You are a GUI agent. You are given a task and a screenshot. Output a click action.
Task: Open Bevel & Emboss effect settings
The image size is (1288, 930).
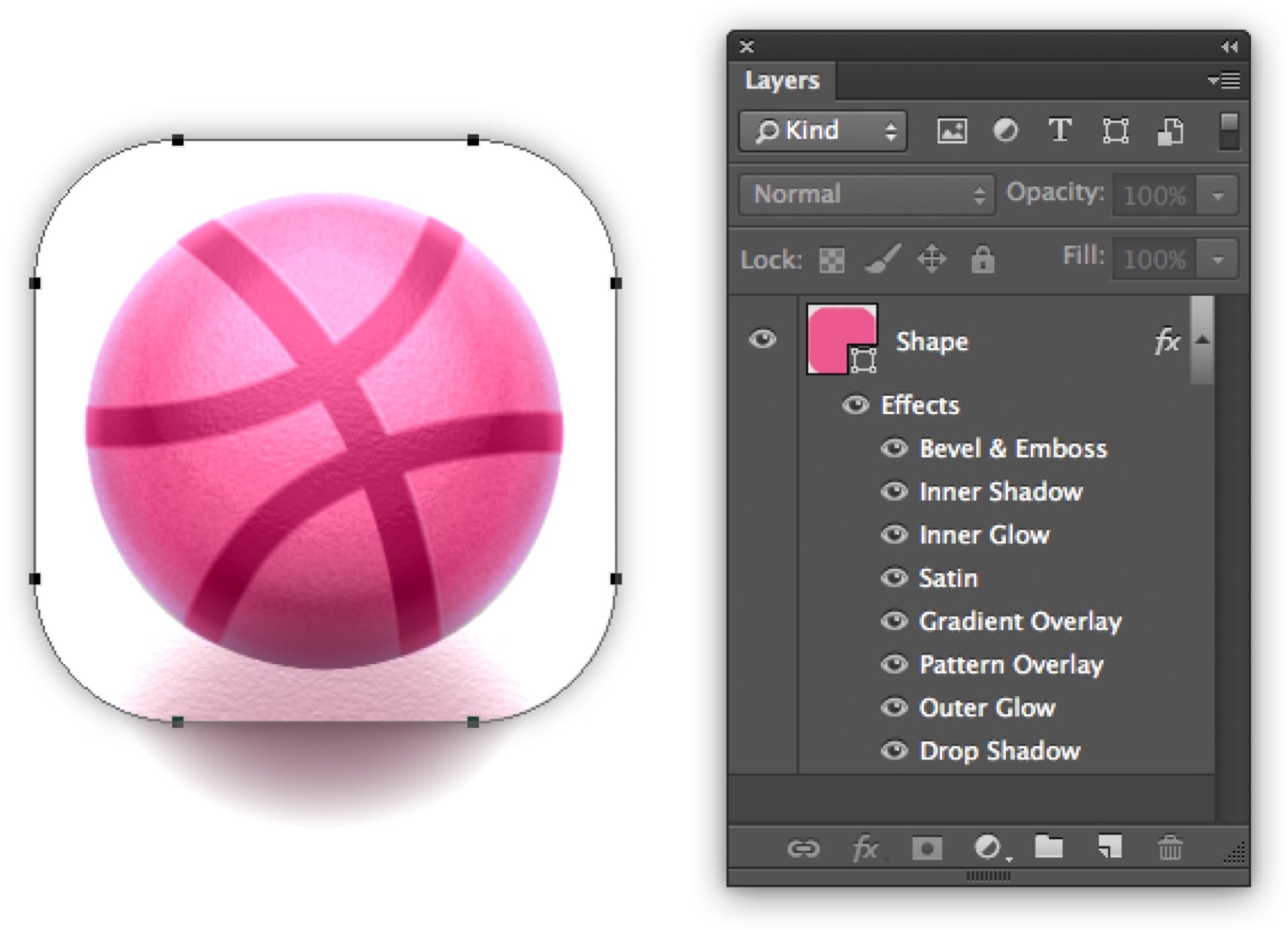1013,448
